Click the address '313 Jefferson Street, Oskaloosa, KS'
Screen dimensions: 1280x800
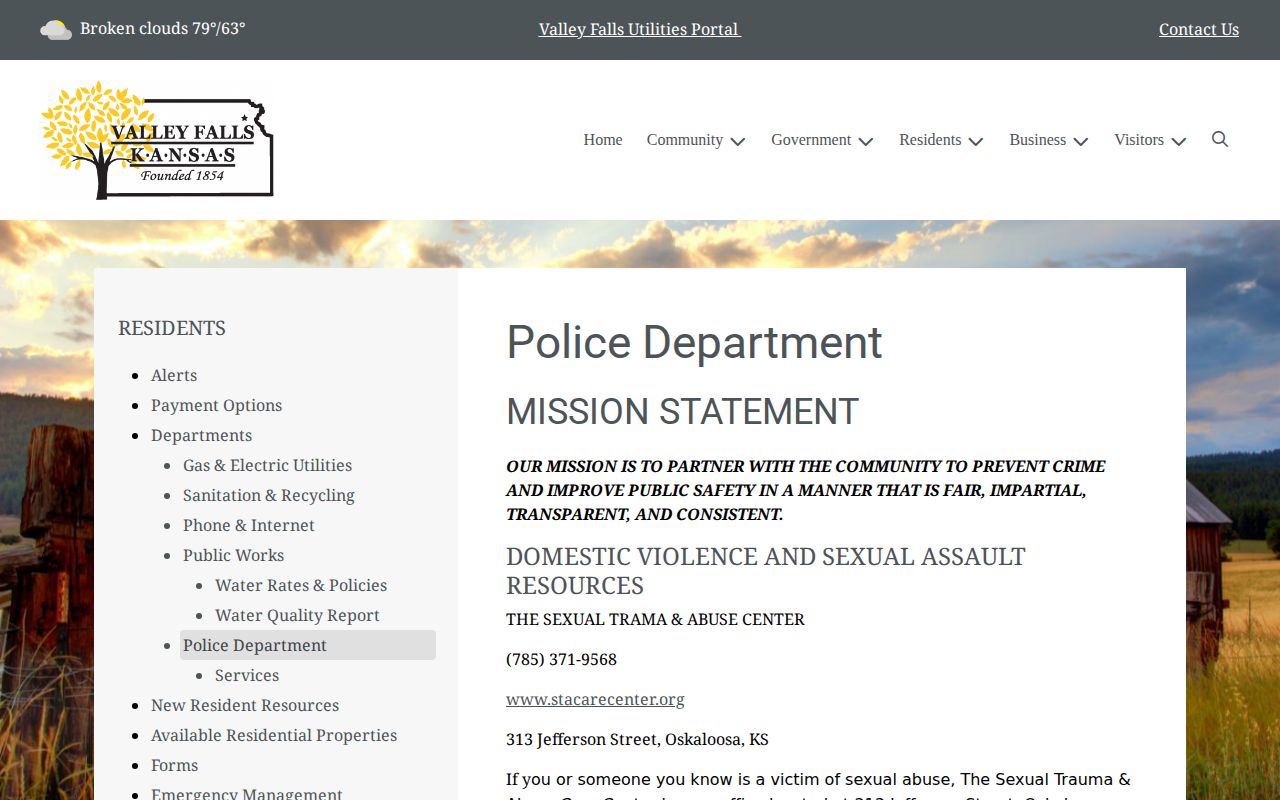[x=637, y=739]
